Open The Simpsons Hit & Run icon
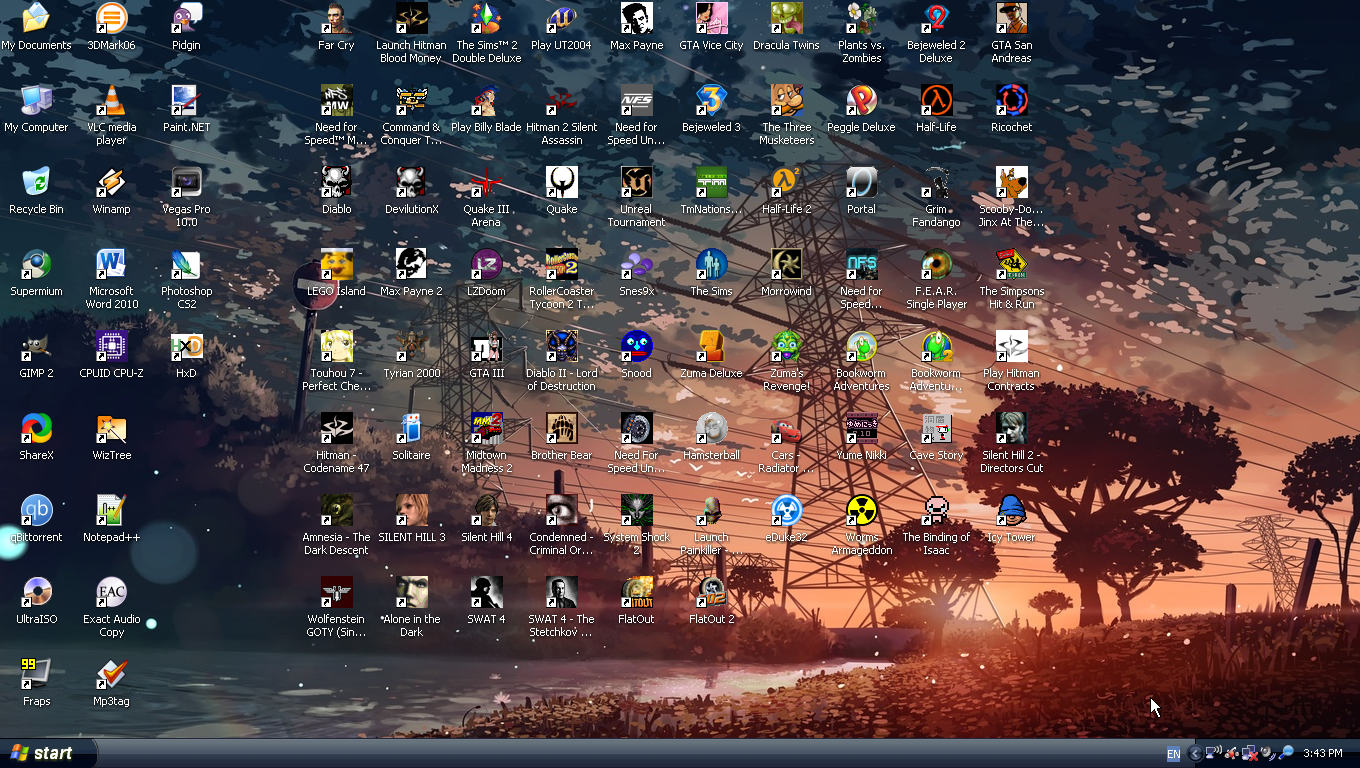Image resolution: width=1360 pixels, height=768 pixels. pyautogui.click(x=1011, y=264)
